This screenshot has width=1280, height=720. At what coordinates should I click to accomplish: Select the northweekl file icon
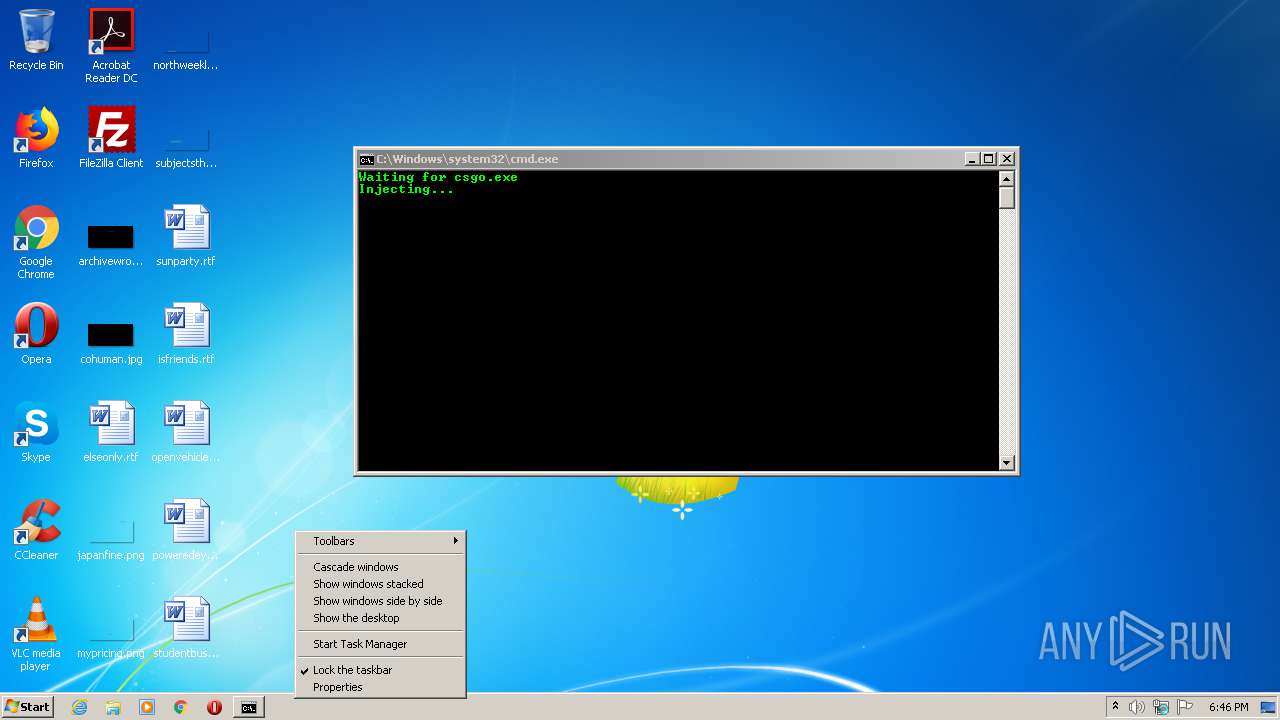click(186, 49)
